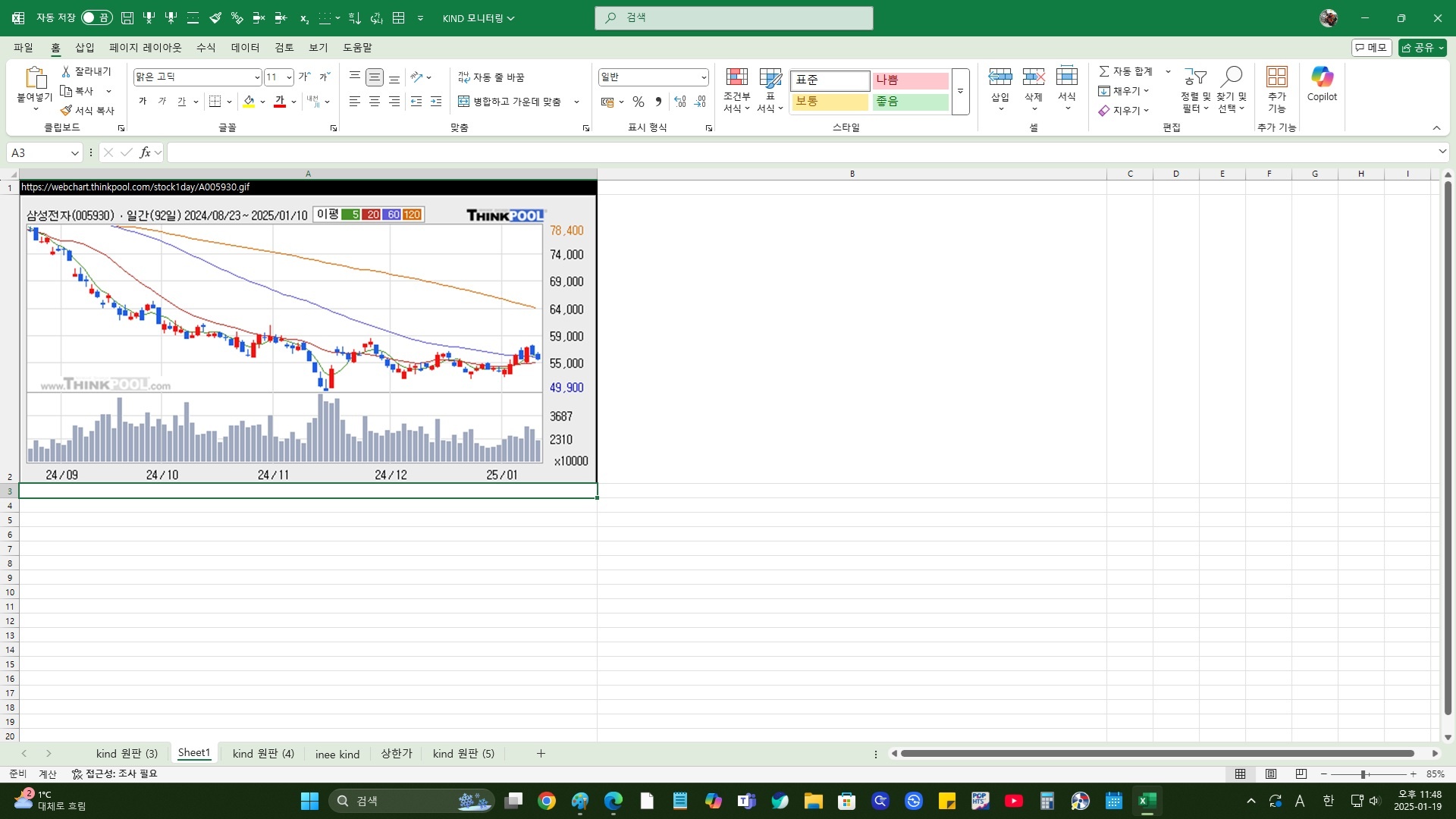The width and height of the screenshot is (1456, 819).
Task: Launch Copilot from the ribbon
Action: tap(1322, 84)
